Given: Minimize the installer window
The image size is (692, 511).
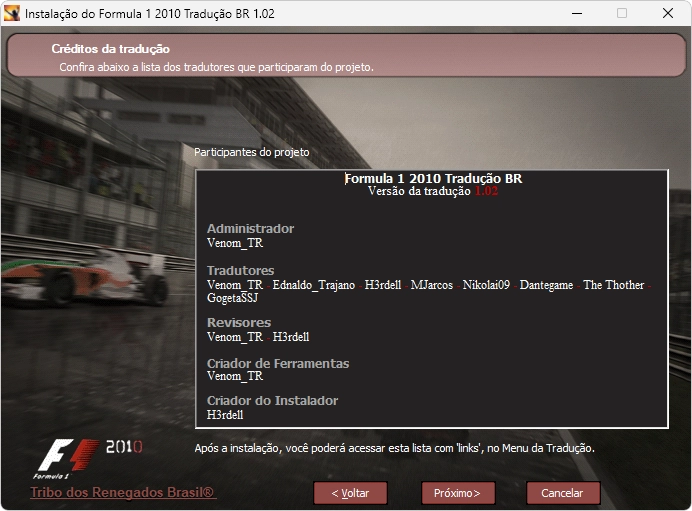Looking at the screenshot, I should click(577, 14).
